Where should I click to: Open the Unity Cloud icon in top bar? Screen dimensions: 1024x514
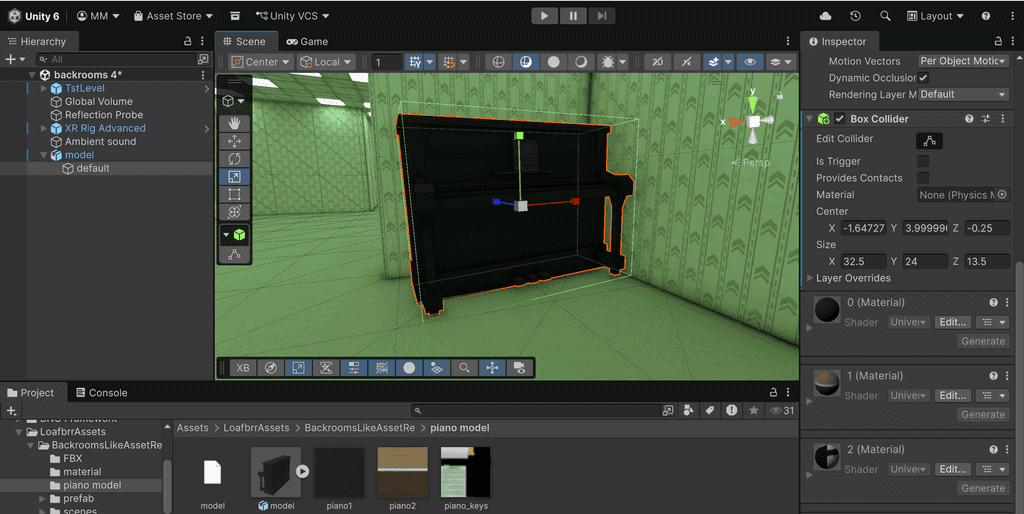(x=825, y=16)
